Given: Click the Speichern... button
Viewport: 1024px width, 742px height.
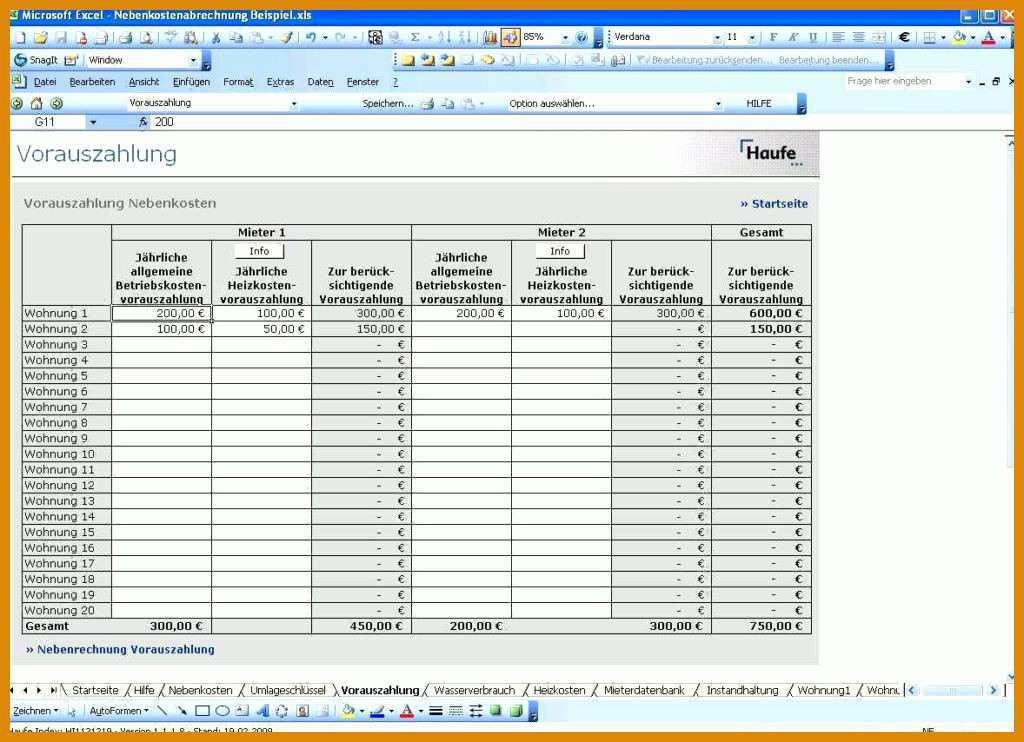Looking at the screenshot, I should pyautogui.click(x=388, y=103).
